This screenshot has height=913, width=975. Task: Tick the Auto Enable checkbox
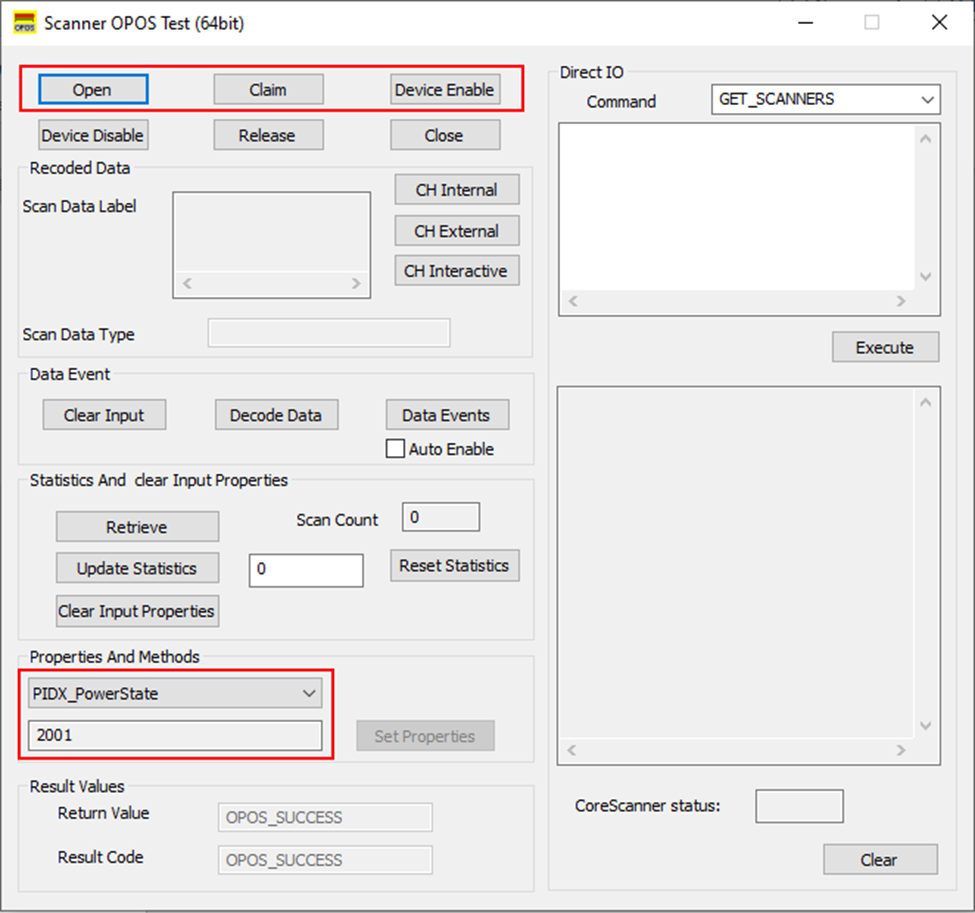pos(395,448)
